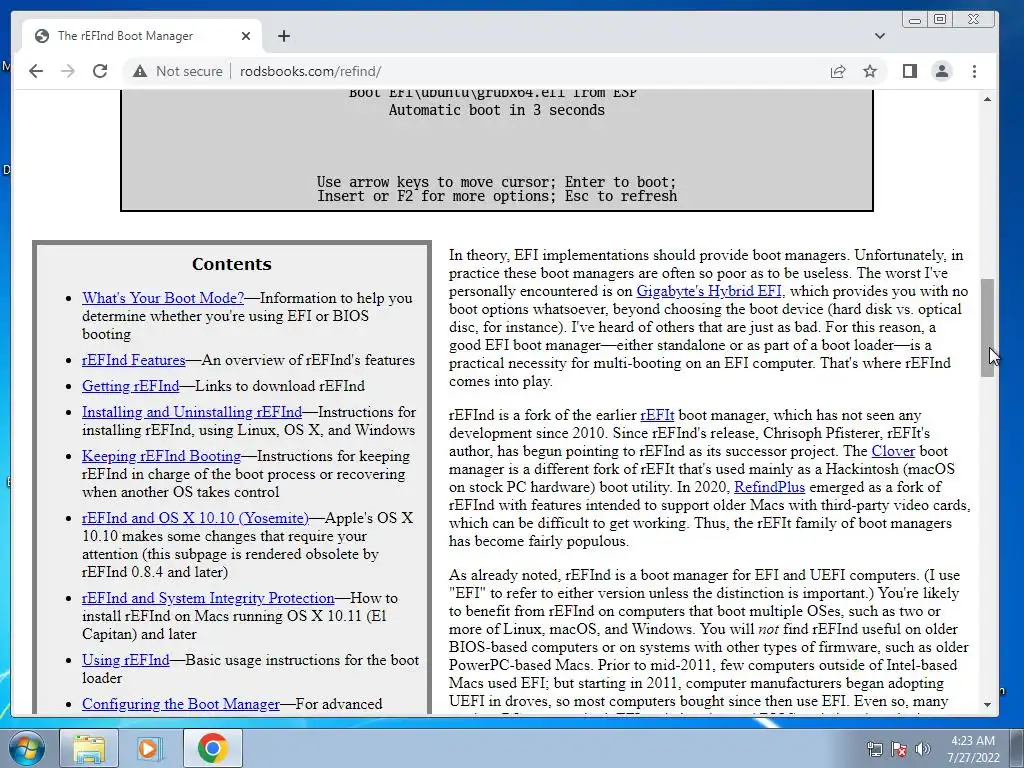Select The rEFInd Boot Manager tab
The width and height of the screenshot is (1024, 768).
[x=142, y=36]
